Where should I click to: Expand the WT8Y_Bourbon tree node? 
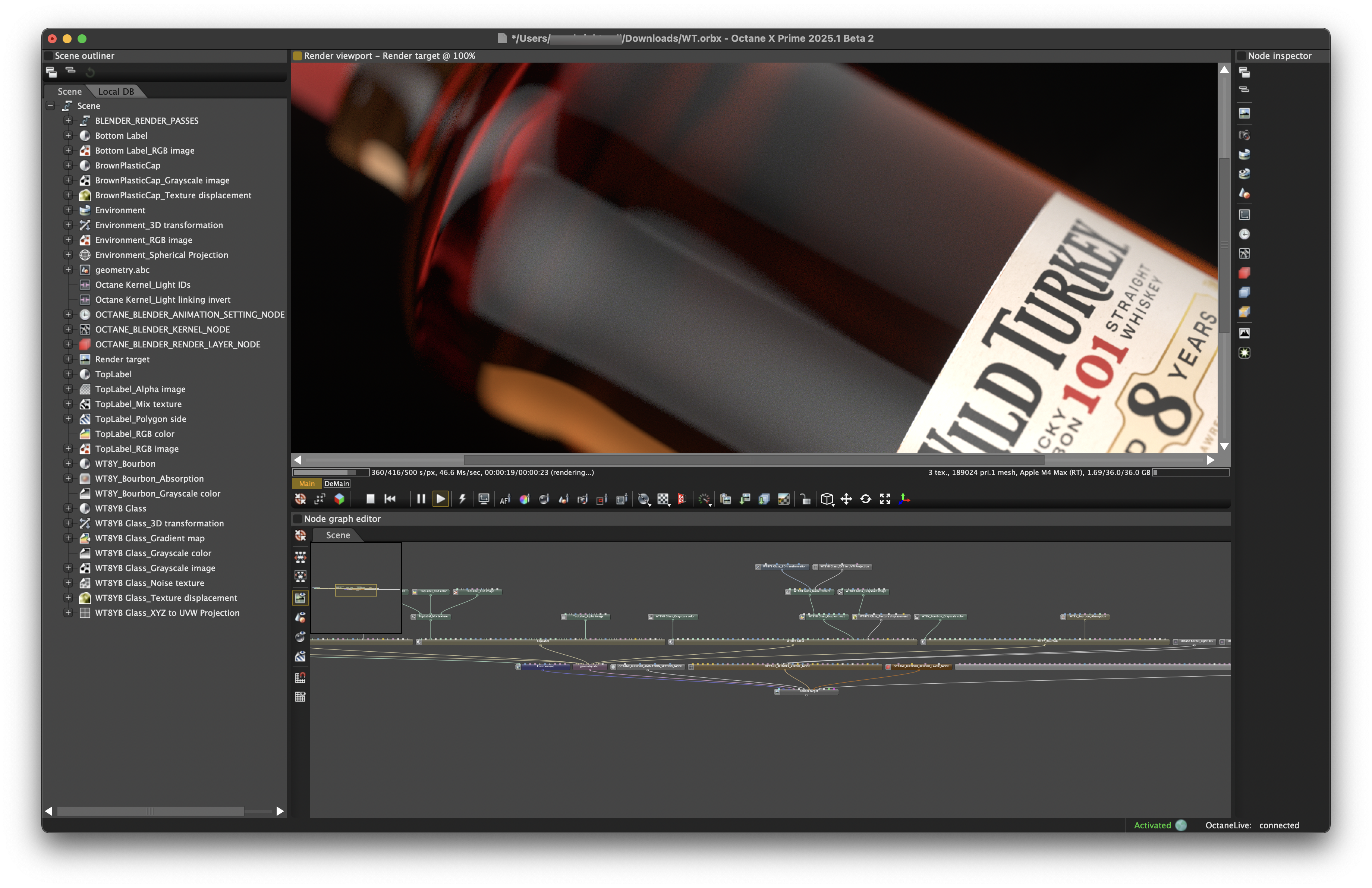click(x=68, y=464)
